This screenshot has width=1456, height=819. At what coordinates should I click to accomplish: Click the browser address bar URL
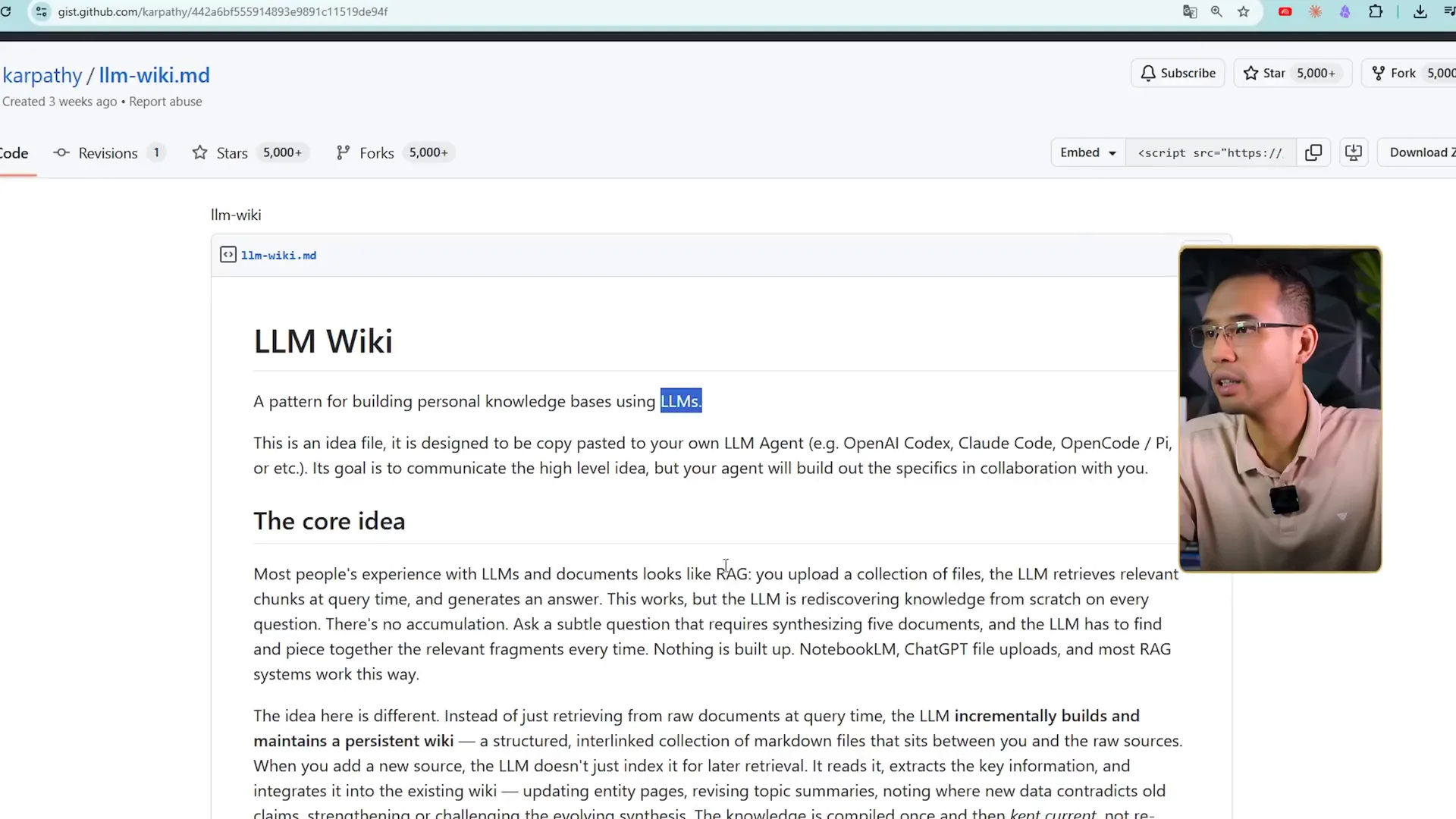click(x=223, y=11)
